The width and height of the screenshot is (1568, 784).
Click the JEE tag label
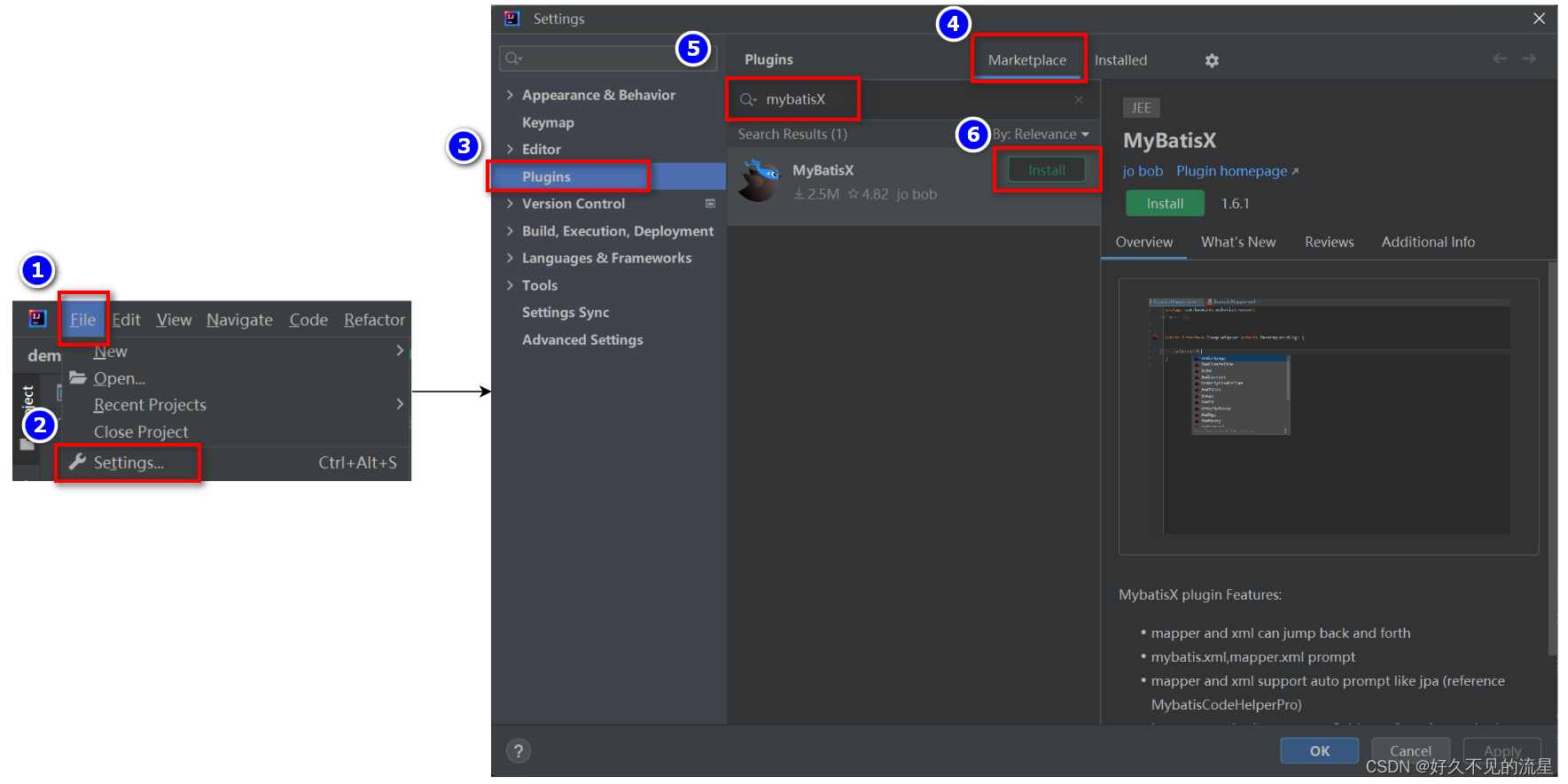coord(1141,108)
